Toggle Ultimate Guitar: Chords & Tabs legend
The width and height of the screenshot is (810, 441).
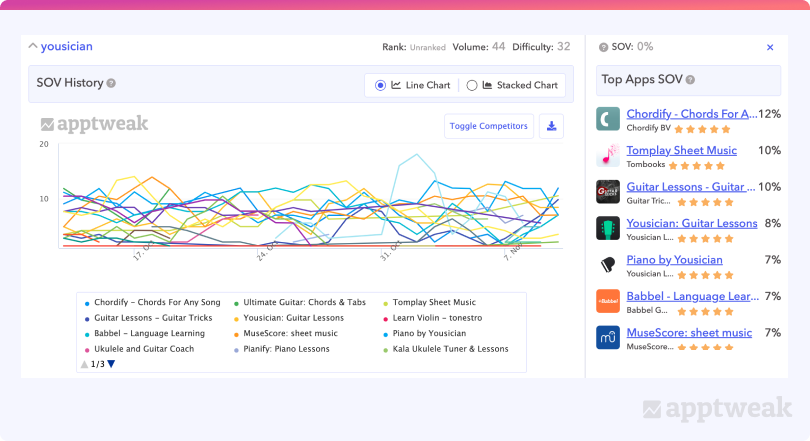(300, 303)
